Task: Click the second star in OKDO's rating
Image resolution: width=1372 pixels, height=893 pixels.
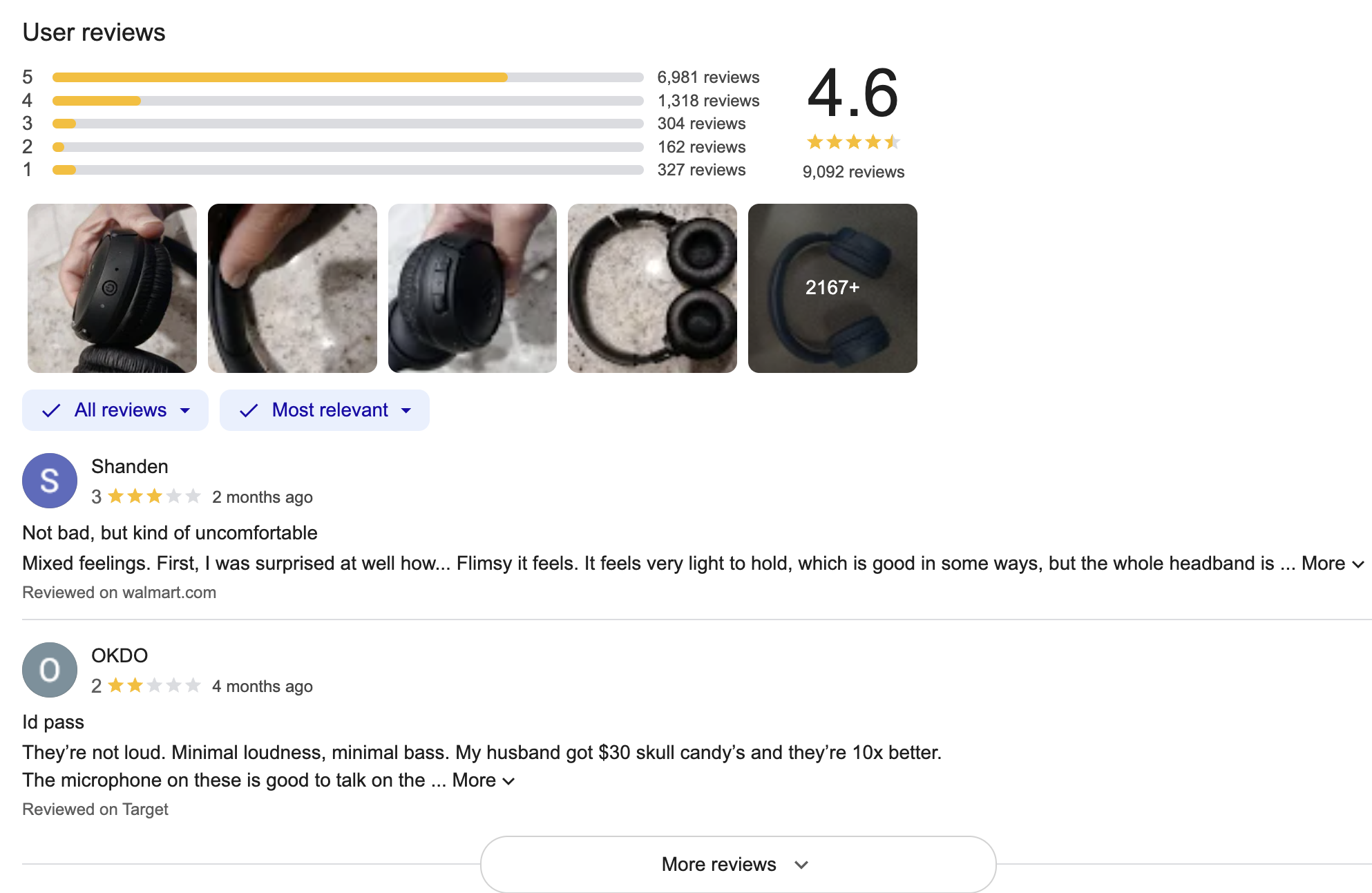Action: pyautogui.click(x=135, y=686)
